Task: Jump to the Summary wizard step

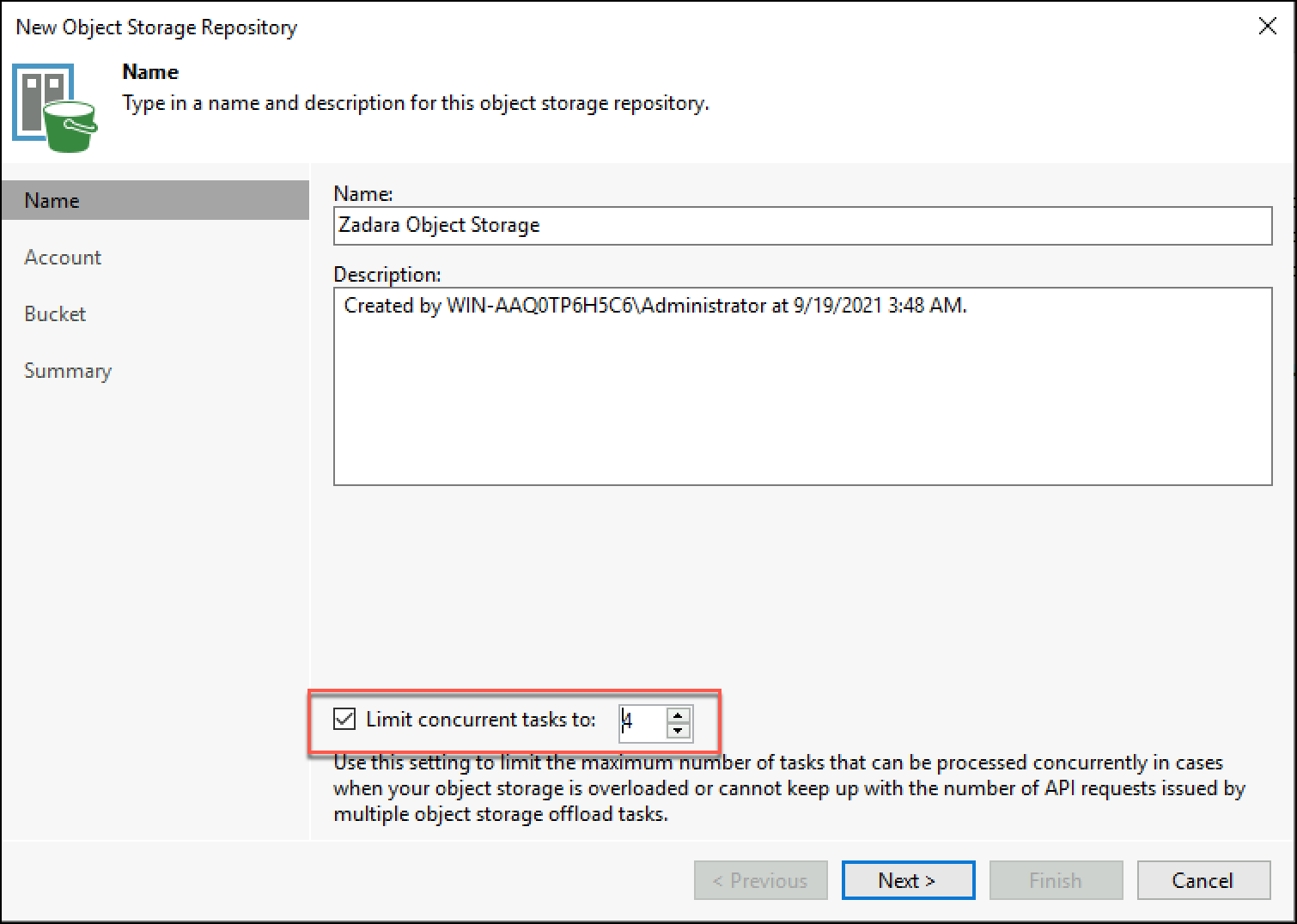Action: [x=68, y=370]
